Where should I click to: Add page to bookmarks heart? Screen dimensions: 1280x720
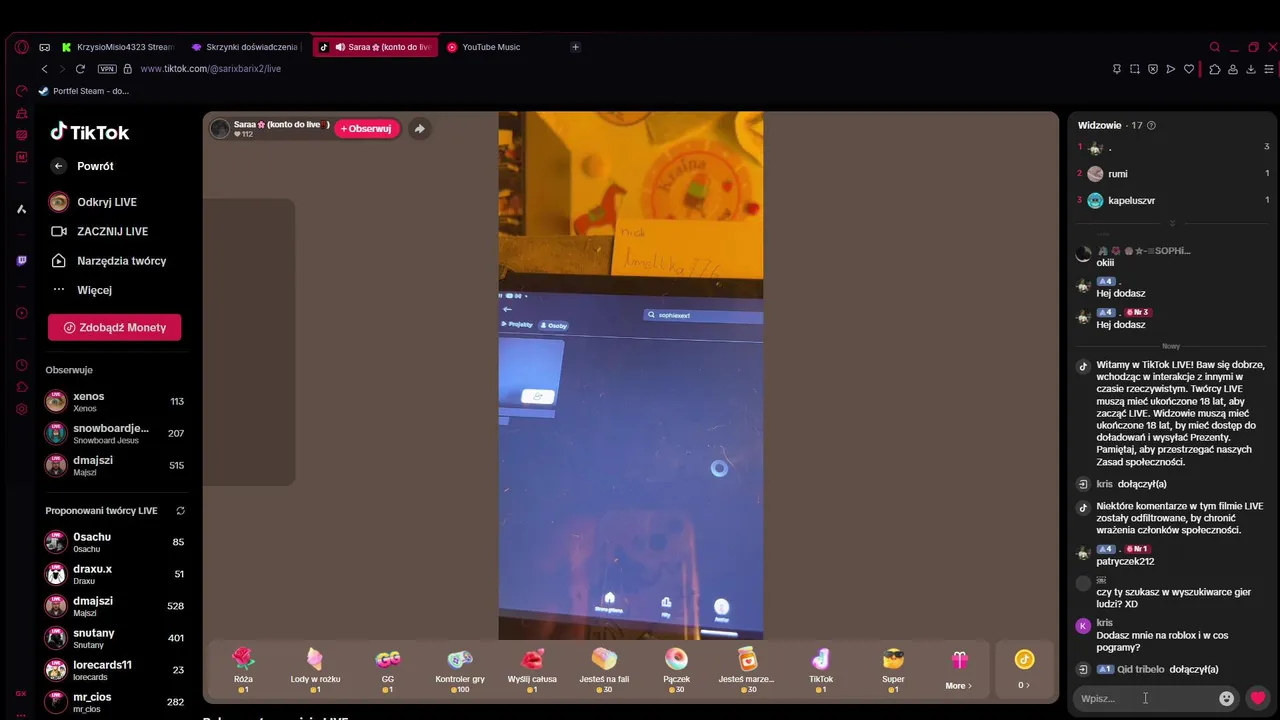(1189, 69)
